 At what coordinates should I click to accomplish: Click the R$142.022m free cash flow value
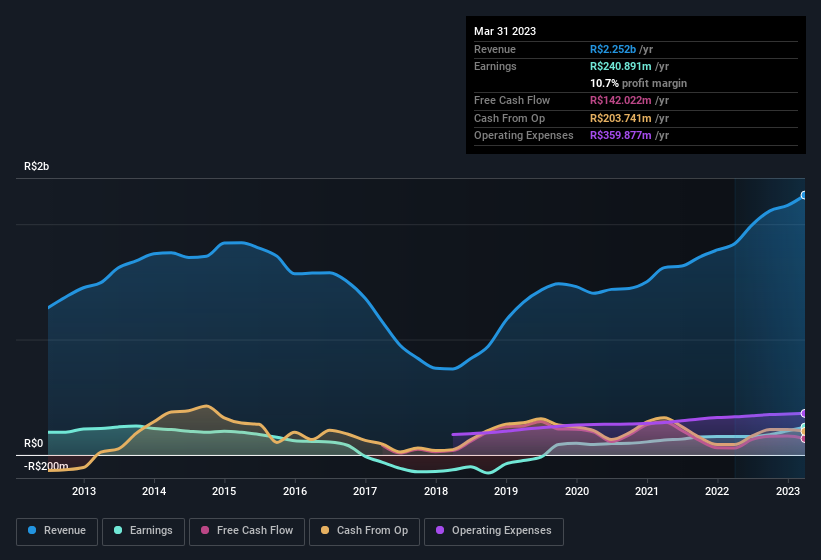click(620, 100)
